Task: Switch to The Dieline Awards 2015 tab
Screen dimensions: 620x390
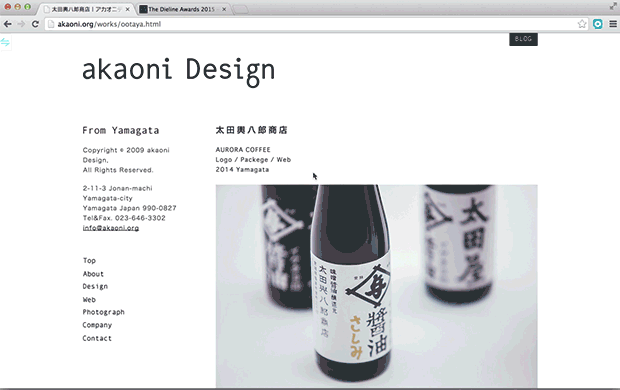Action: coord(183,9)
